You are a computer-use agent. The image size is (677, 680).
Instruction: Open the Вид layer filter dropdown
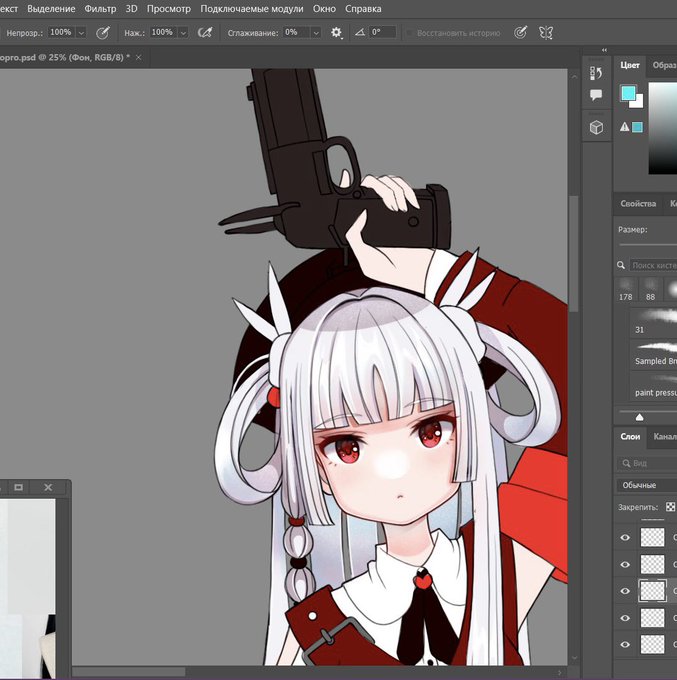[x=647, y=463]
